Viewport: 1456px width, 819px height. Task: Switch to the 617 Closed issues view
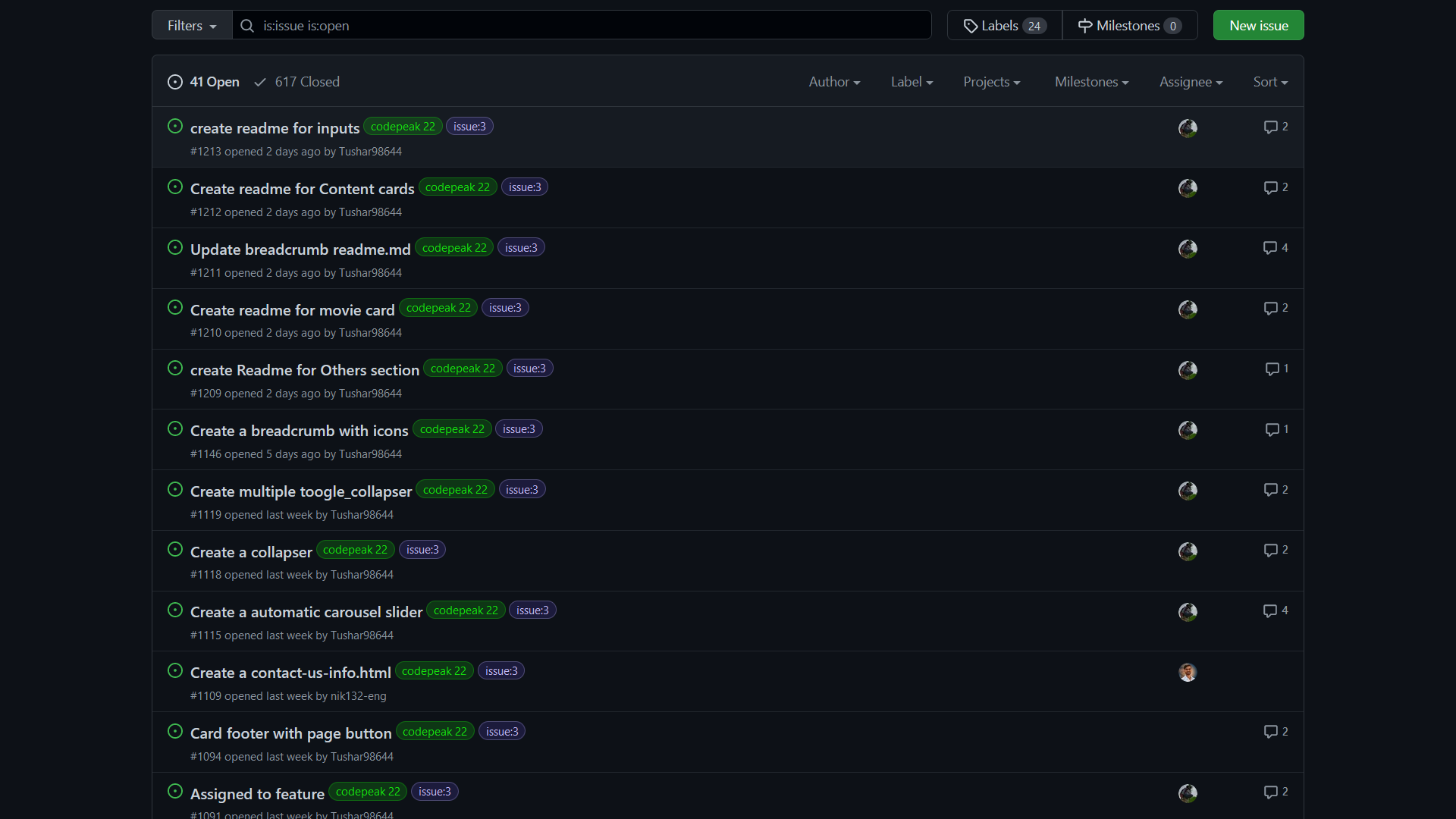306,82
